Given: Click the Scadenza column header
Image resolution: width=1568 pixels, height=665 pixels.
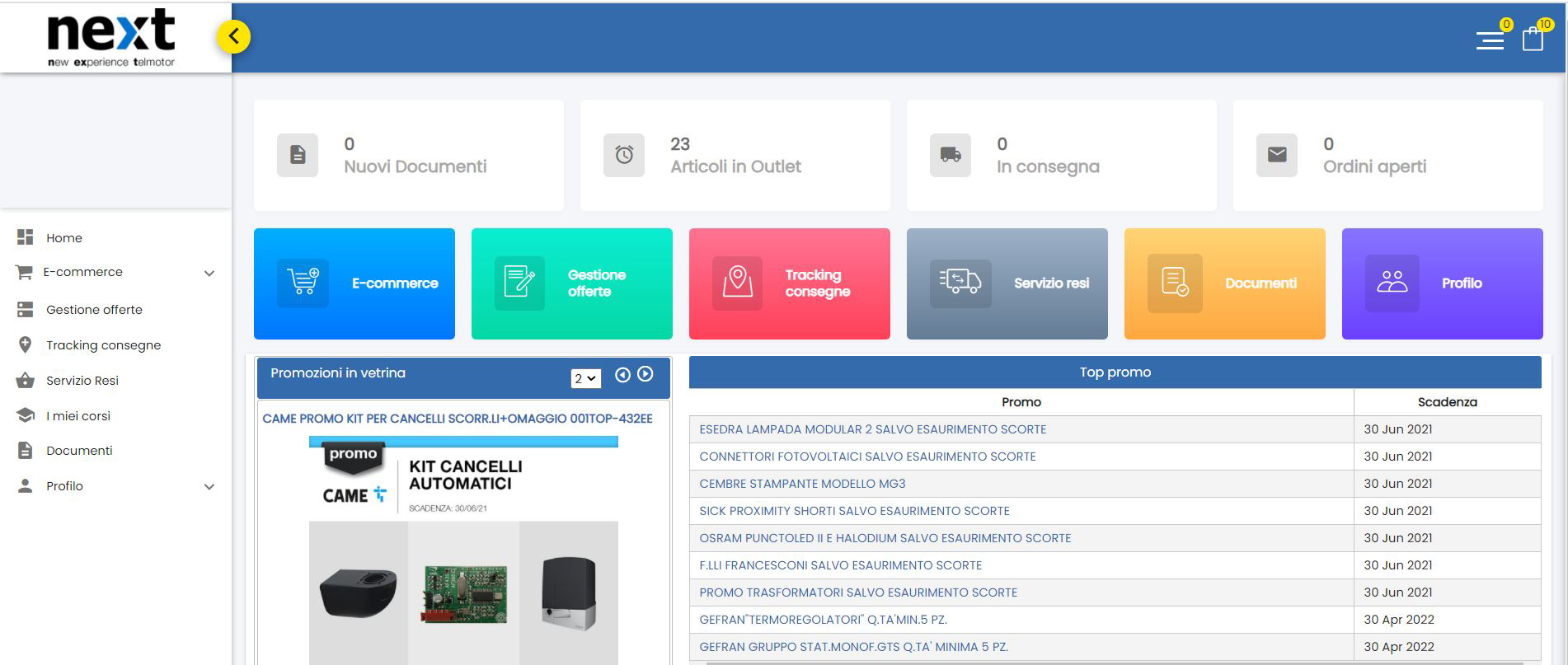Looking at the screenshot, I should pos(1447,402).
